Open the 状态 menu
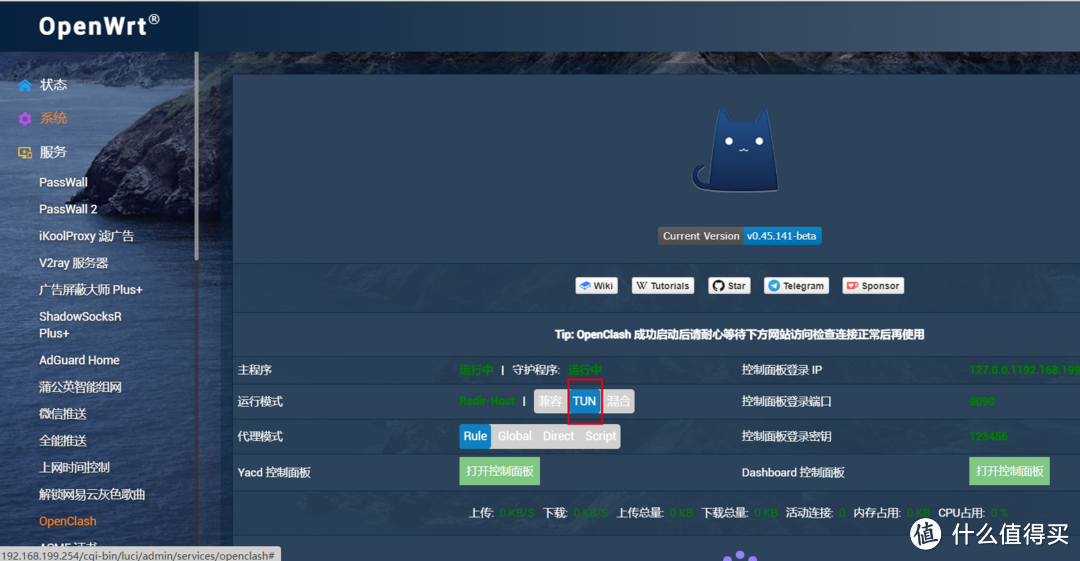 pyautogui.click(x=53, y=85)
